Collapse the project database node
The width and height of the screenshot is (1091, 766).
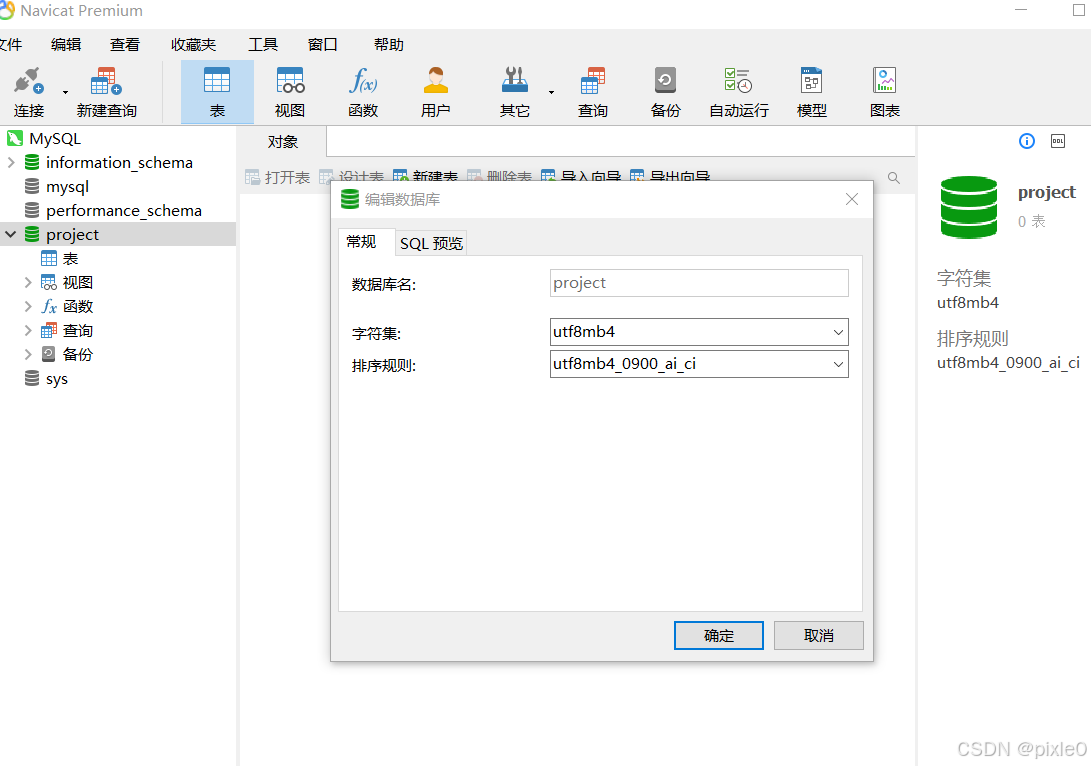point(11,234)
